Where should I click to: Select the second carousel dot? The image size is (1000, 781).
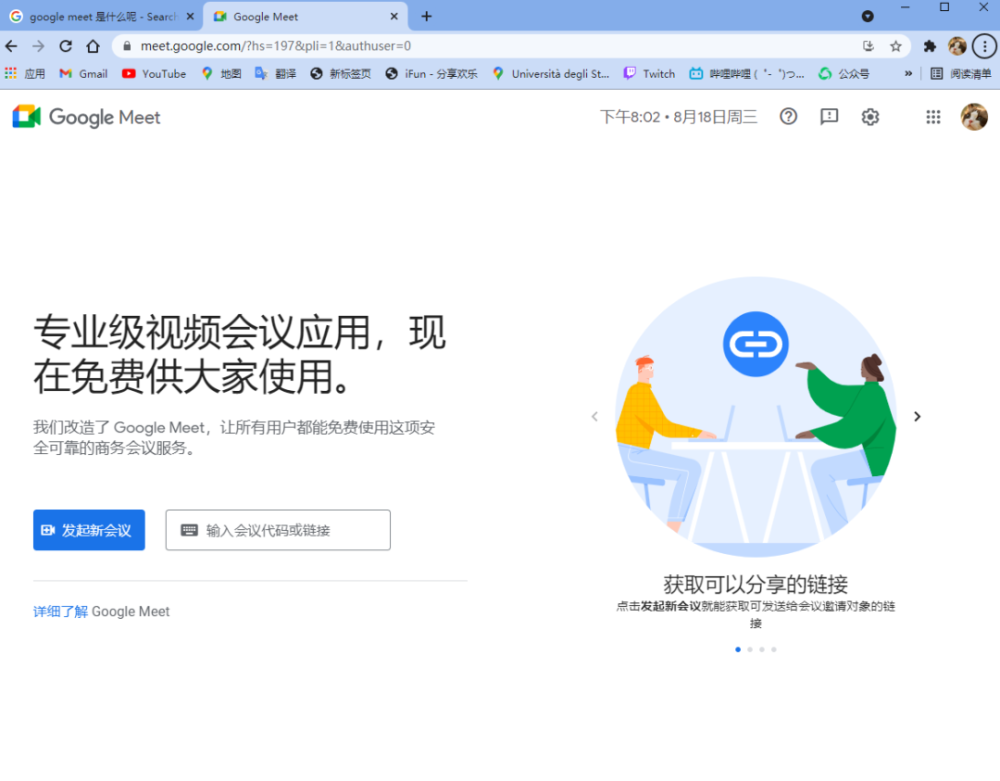(750, 650)
